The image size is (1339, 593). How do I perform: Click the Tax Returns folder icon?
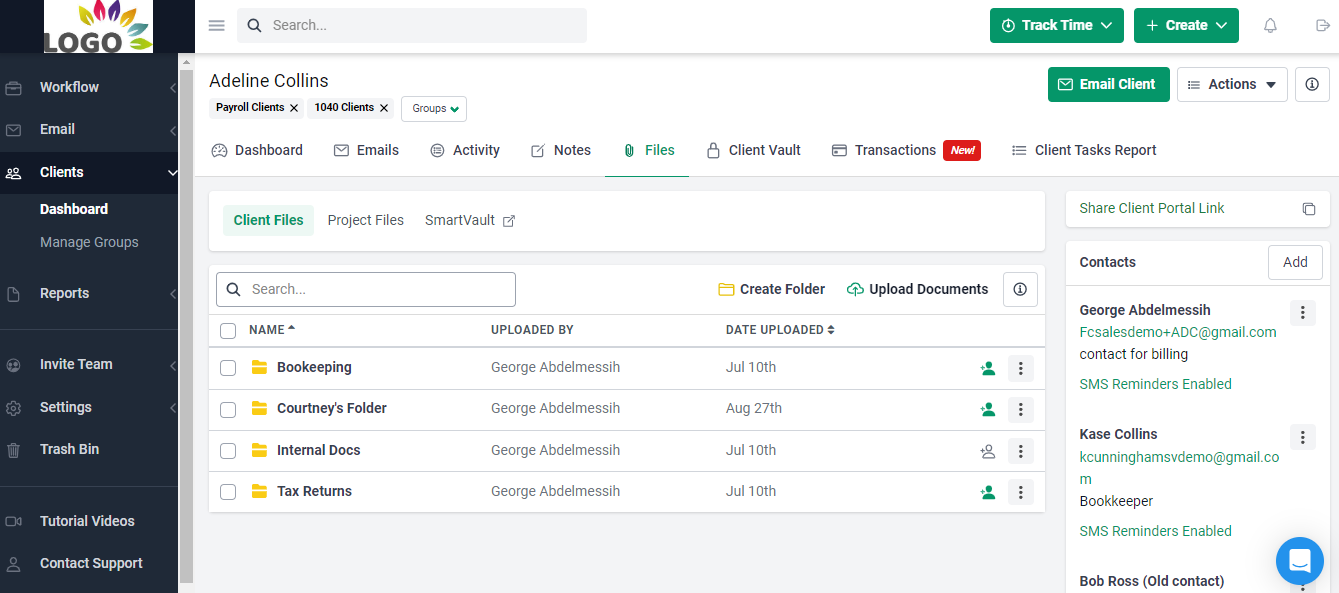259,491
